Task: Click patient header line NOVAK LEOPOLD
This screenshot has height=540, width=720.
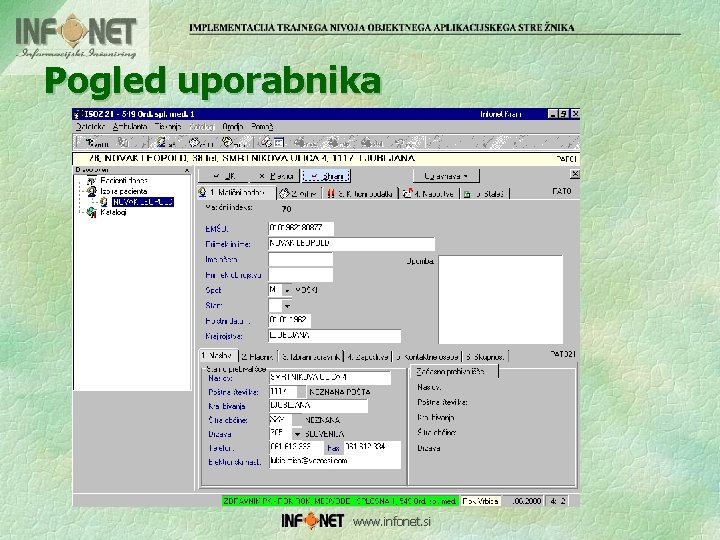Action: pyautogui.click(x=252, y=158)
